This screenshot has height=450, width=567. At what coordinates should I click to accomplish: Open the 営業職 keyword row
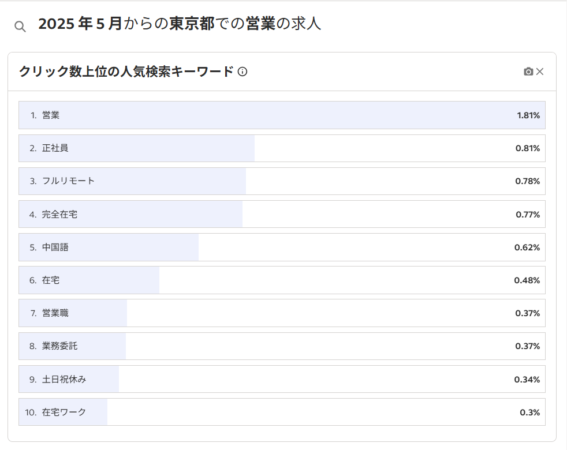click(x=282, y=313)
